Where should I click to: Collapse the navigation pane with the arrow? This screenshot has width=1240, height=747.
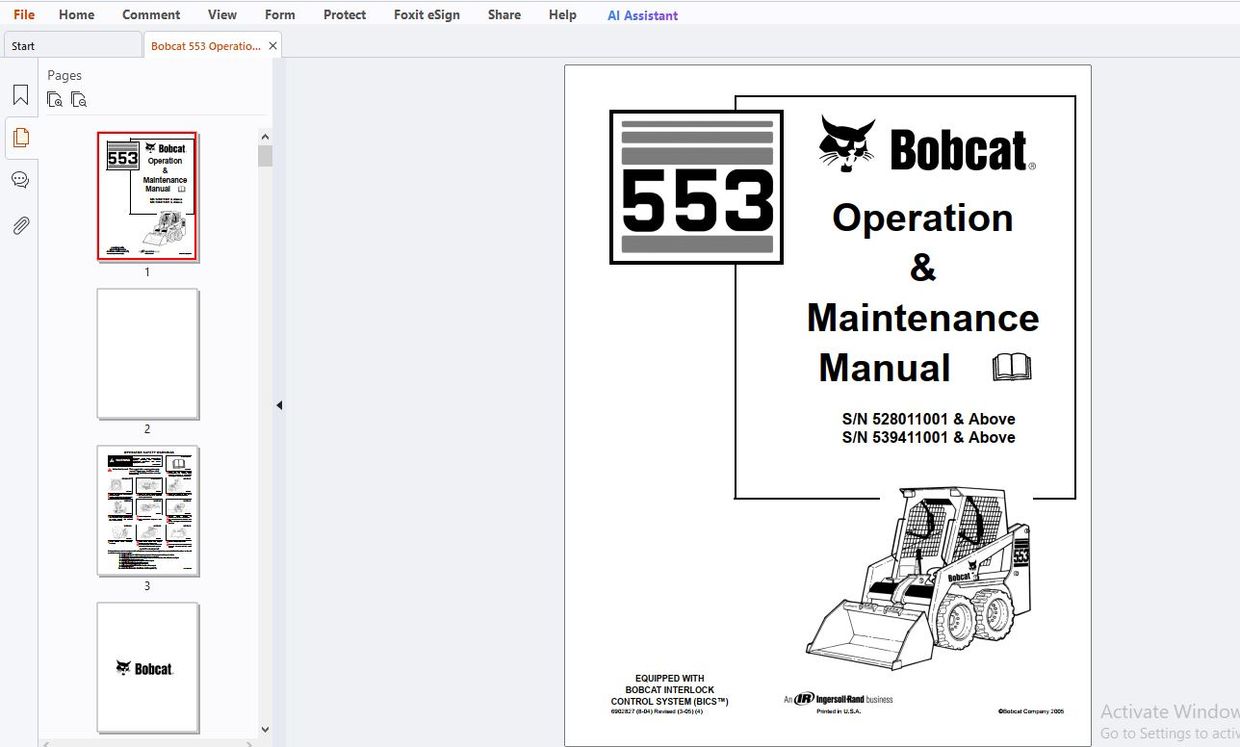point(279,405)
